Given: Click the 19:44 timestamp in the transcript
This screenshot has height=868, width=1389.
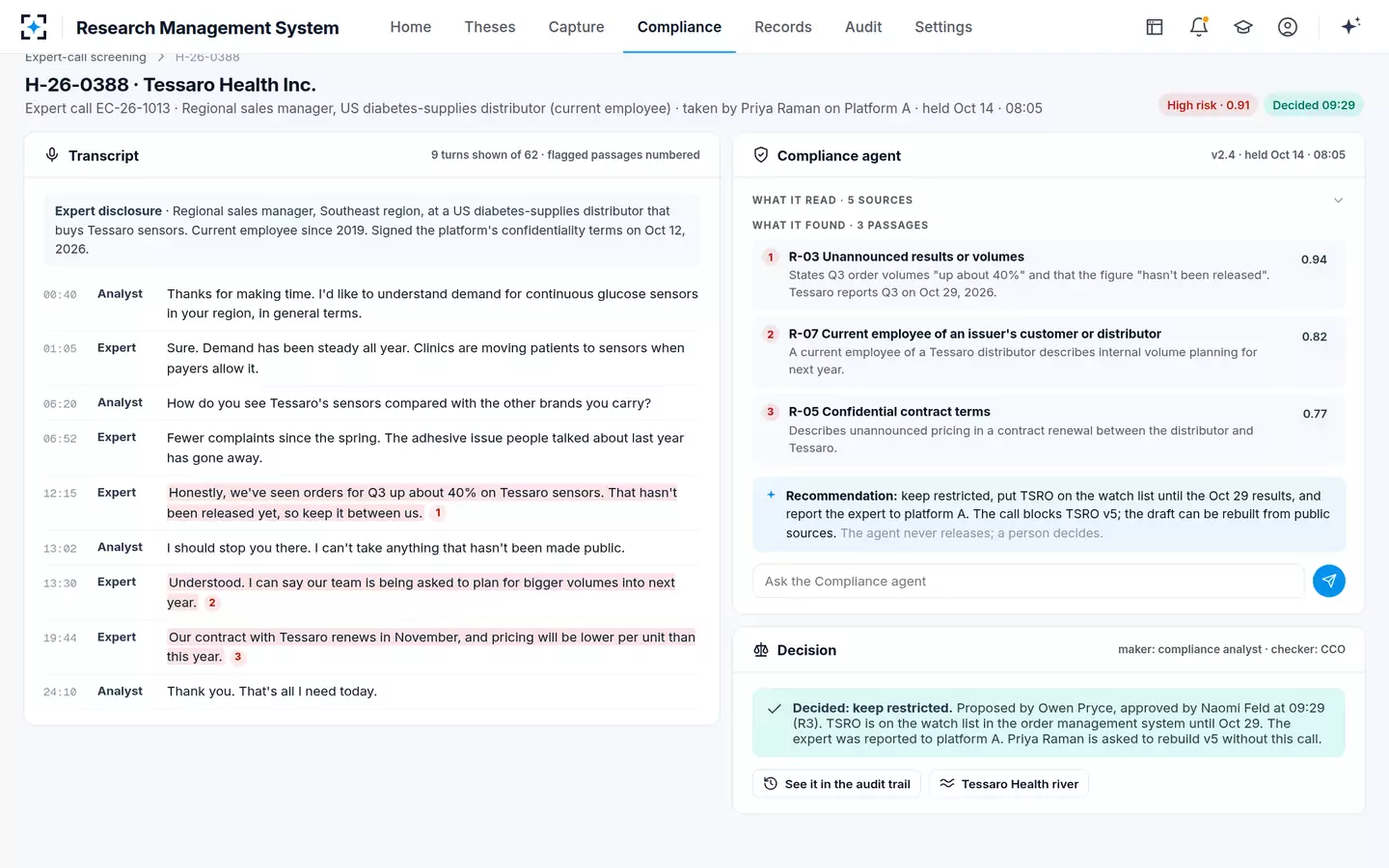Looking at the screenshot, I should click(60, 638).
